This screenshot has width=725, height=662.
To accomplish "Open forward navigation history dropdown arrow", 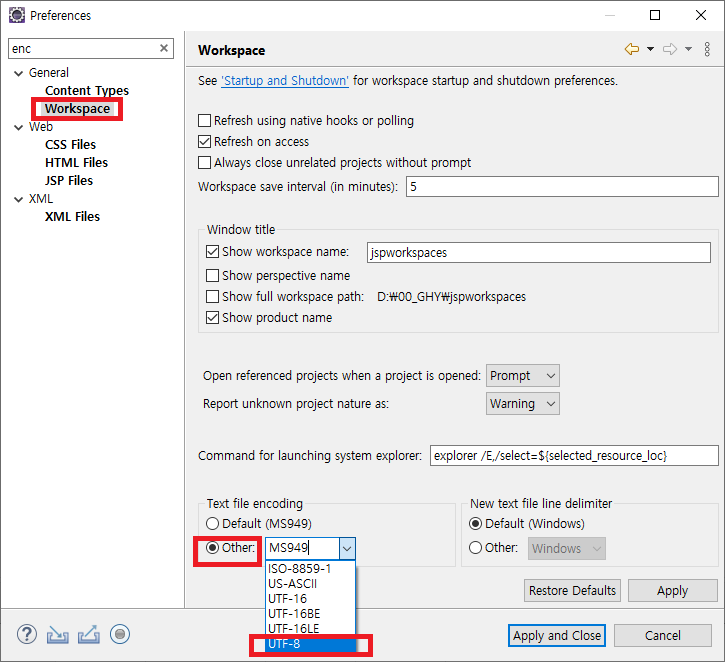I will coord(688,49).
